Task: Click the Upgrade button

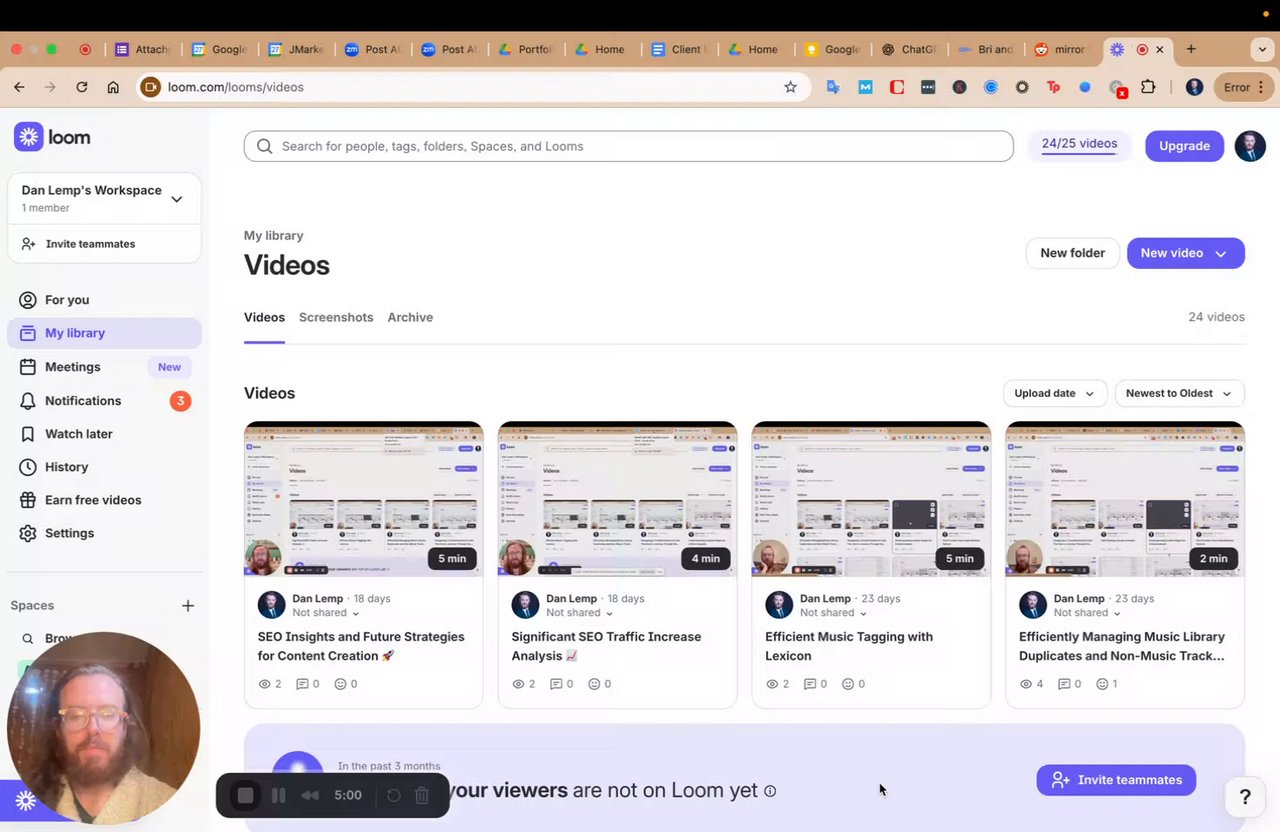Action: tap(1184, 146)
